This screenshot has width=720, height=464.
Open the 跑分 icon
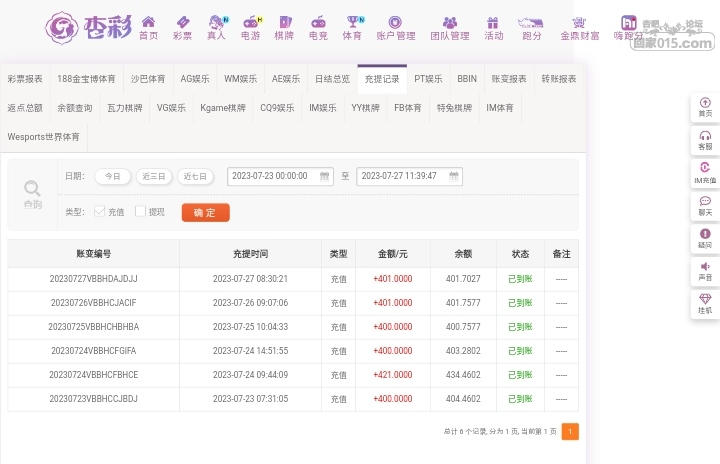click(x=531, y=22)
